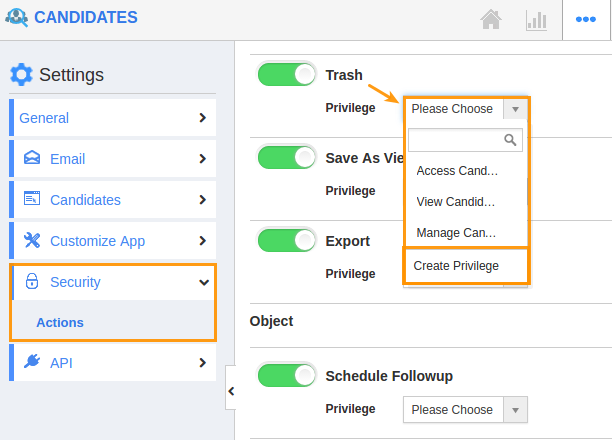Open the Actions submenu under Security

[x=60, y=322]
